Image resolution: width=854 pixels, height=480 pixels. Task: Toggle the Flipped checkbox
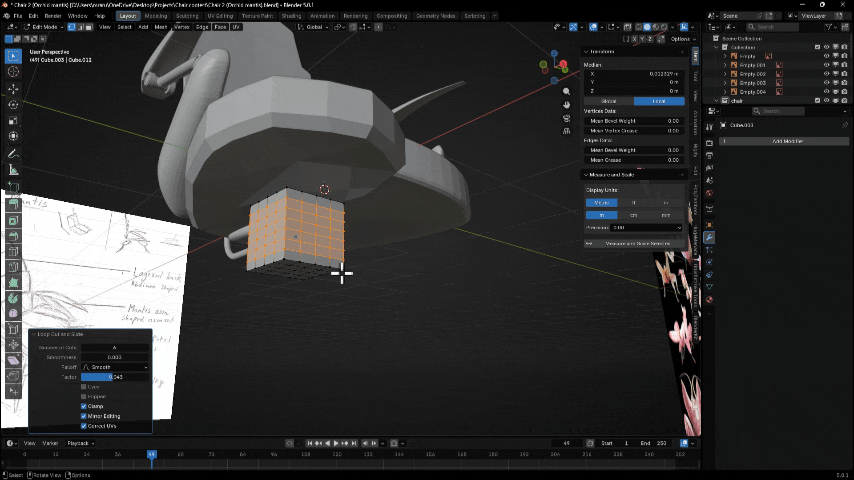83,397
